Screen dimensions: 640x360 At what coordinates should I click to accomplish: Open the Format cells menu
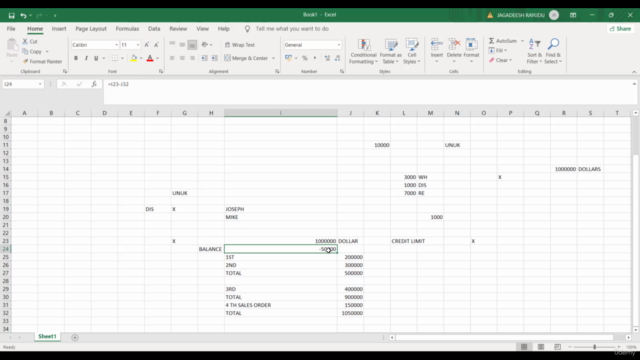coord(471,51)
